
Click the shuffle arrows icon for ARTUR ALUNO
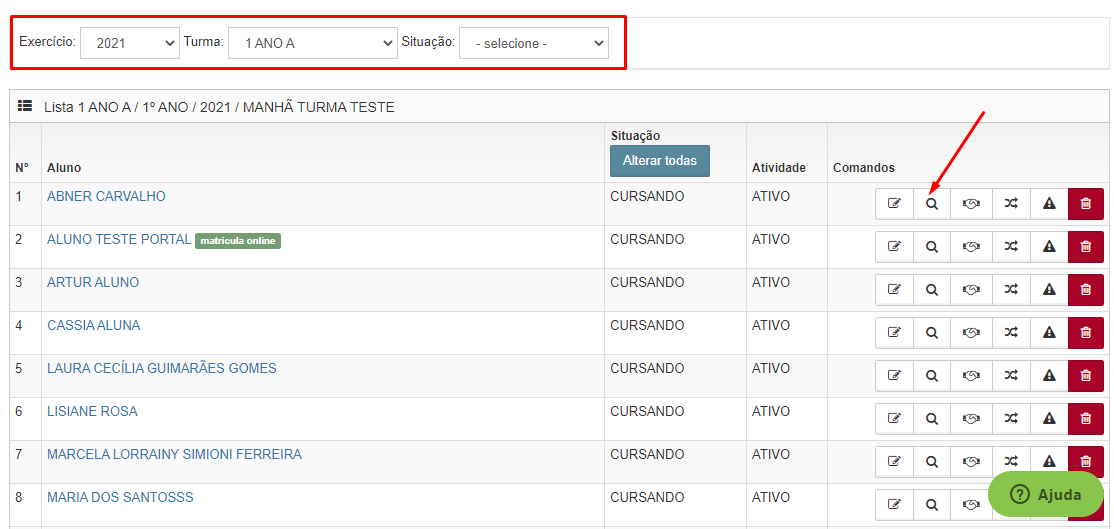[x=1010, y=290]
